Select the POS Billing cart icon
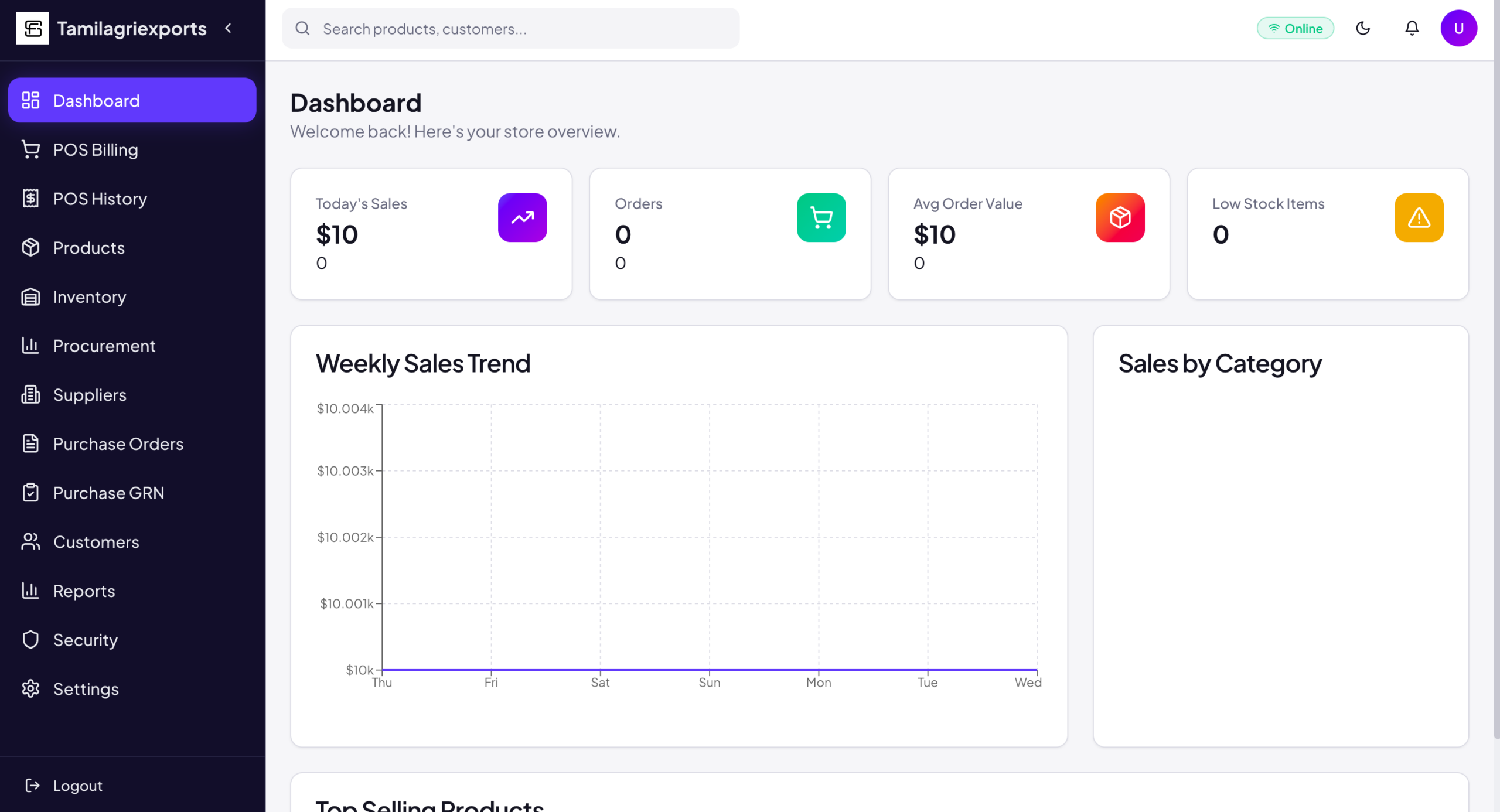Viewport: 1500px width, 812px height. tap(30, 149)
